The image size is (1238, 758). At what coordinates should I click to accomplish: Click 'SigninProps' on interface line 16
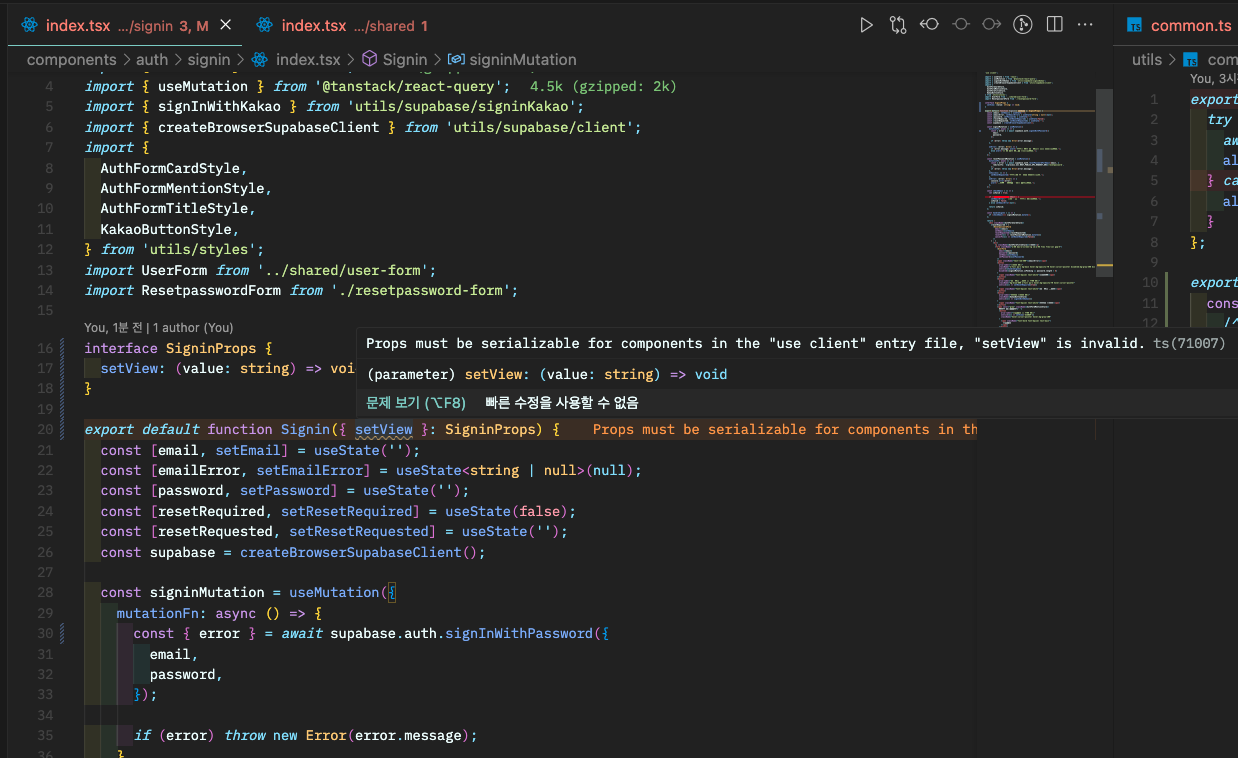(211, 348)
